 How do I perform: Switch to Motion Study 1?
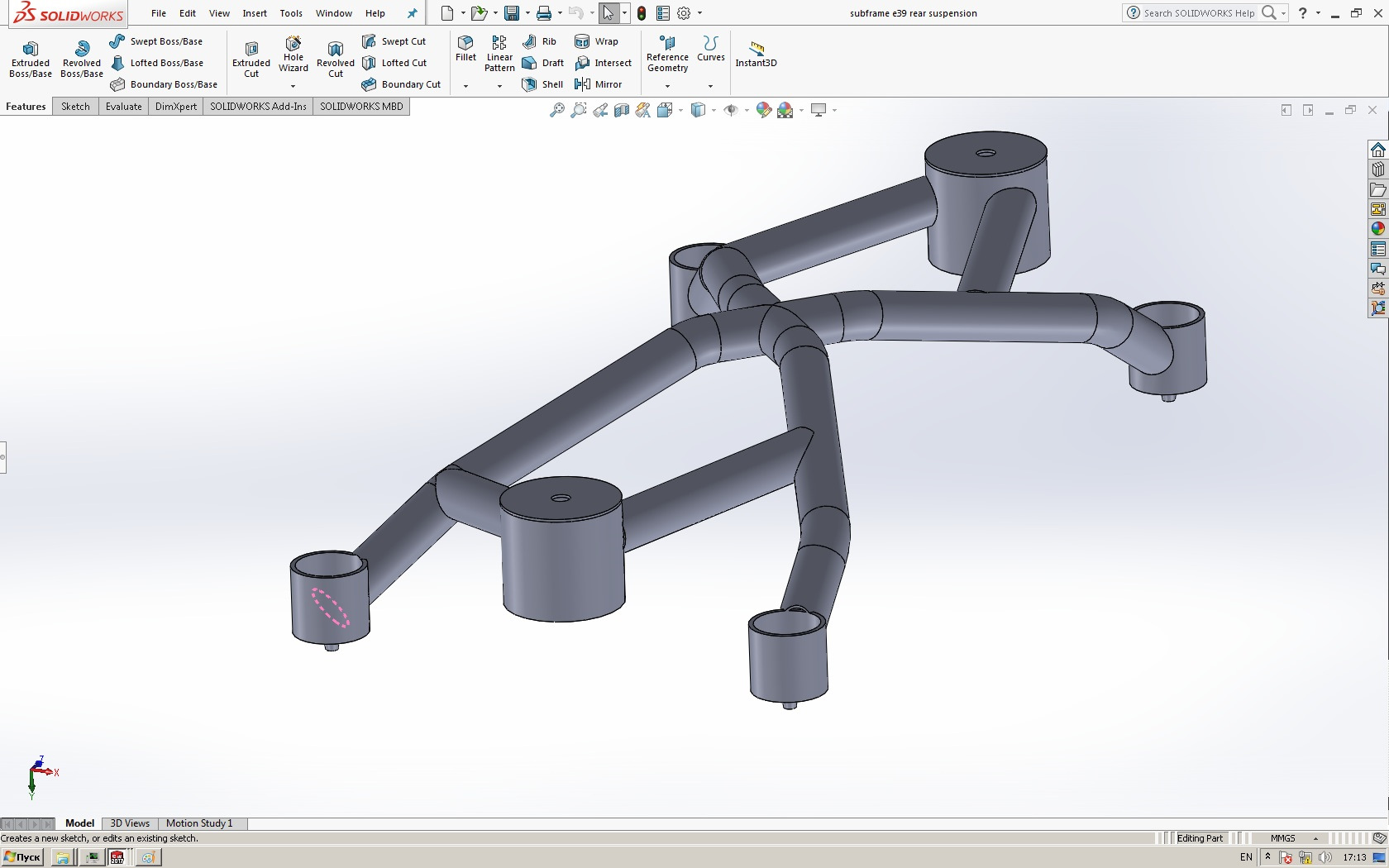[x=199, y=823]
